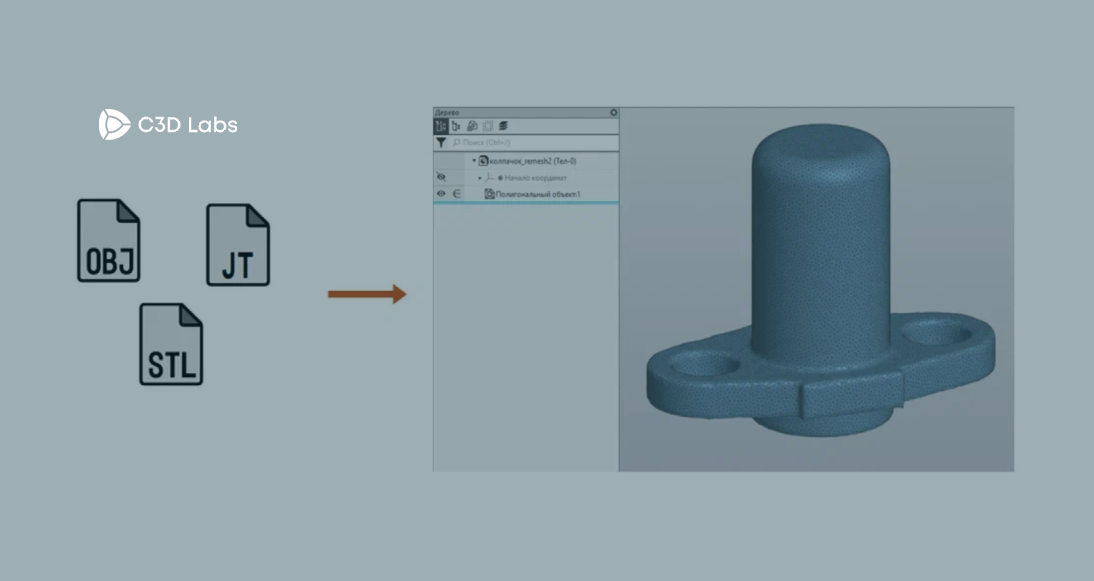Click the part icon of колпачок_remesh2
Screen dimensions: 1094x581
pyautogui.click(x=484, y=161)
